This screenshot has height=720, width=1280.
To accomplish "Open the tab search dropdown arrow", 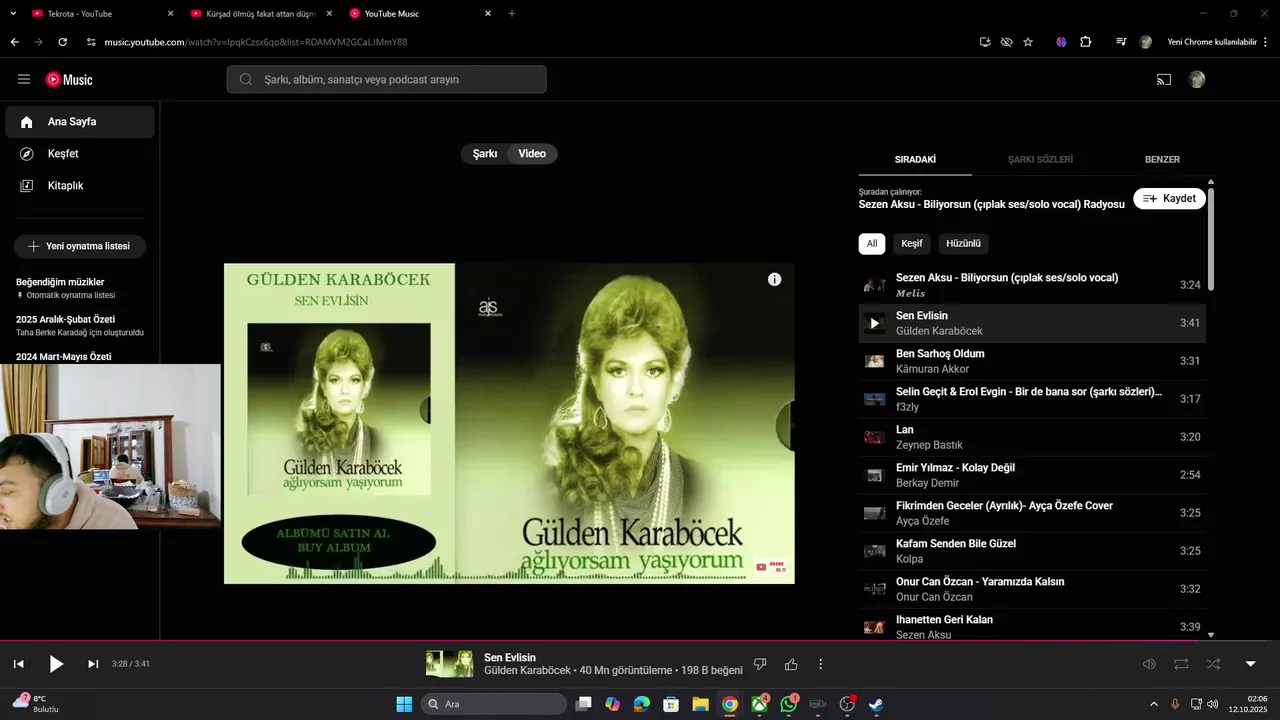I will pyautogui.click(x=12, y=14).
